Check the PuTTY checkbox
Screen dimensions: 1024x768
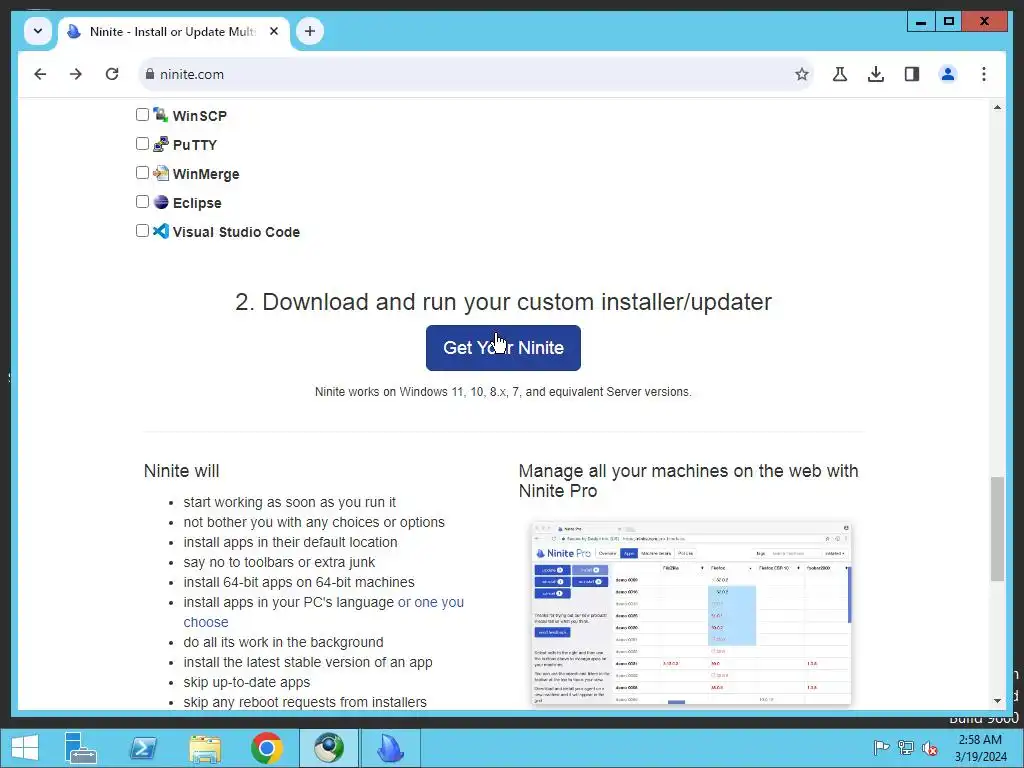[x=142, y=144]
